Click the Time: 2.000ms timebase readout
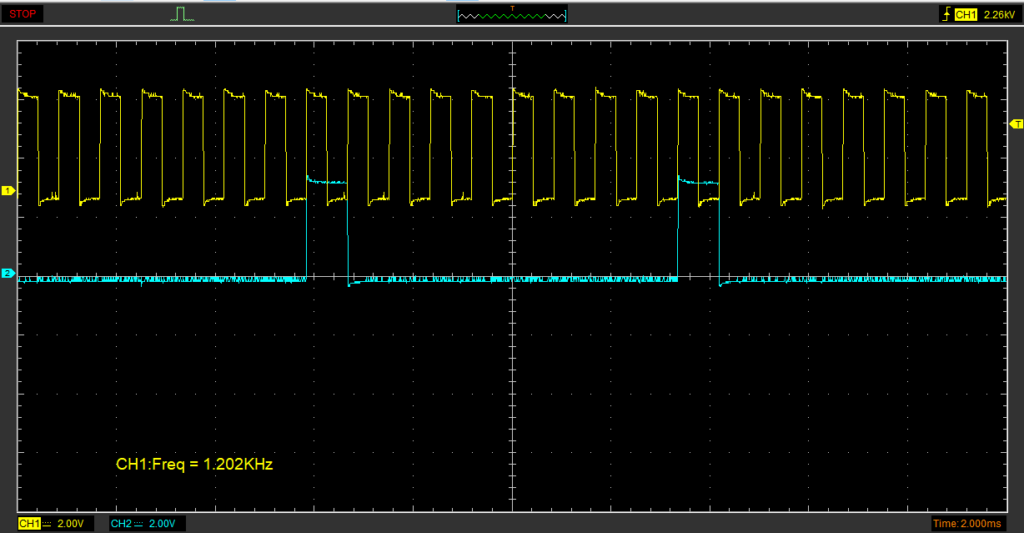The image size is (1024, 533). 969,524
